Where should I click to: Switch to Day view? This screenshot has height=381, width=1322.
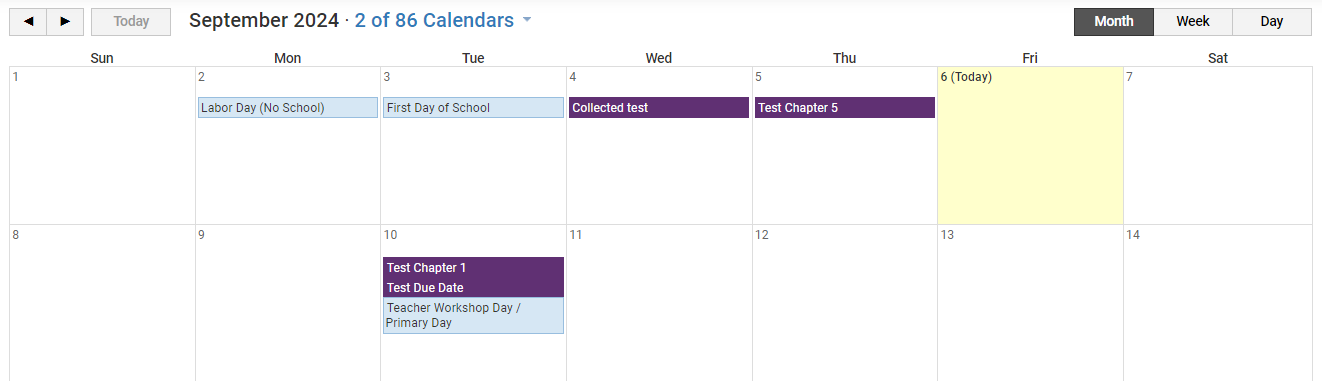click(1272, 22)
